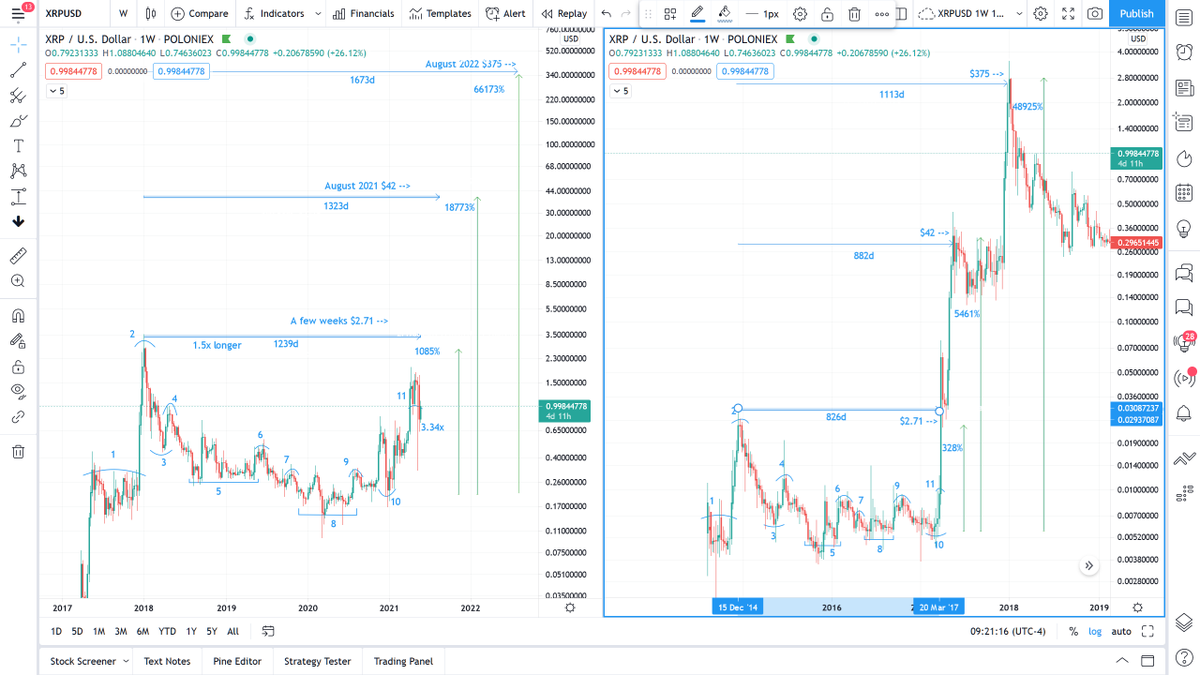The height and width of the screenshot is (675, 1200).
Task: Remove drawings with the left sidebar trash icon
Action: pos(18,452)
